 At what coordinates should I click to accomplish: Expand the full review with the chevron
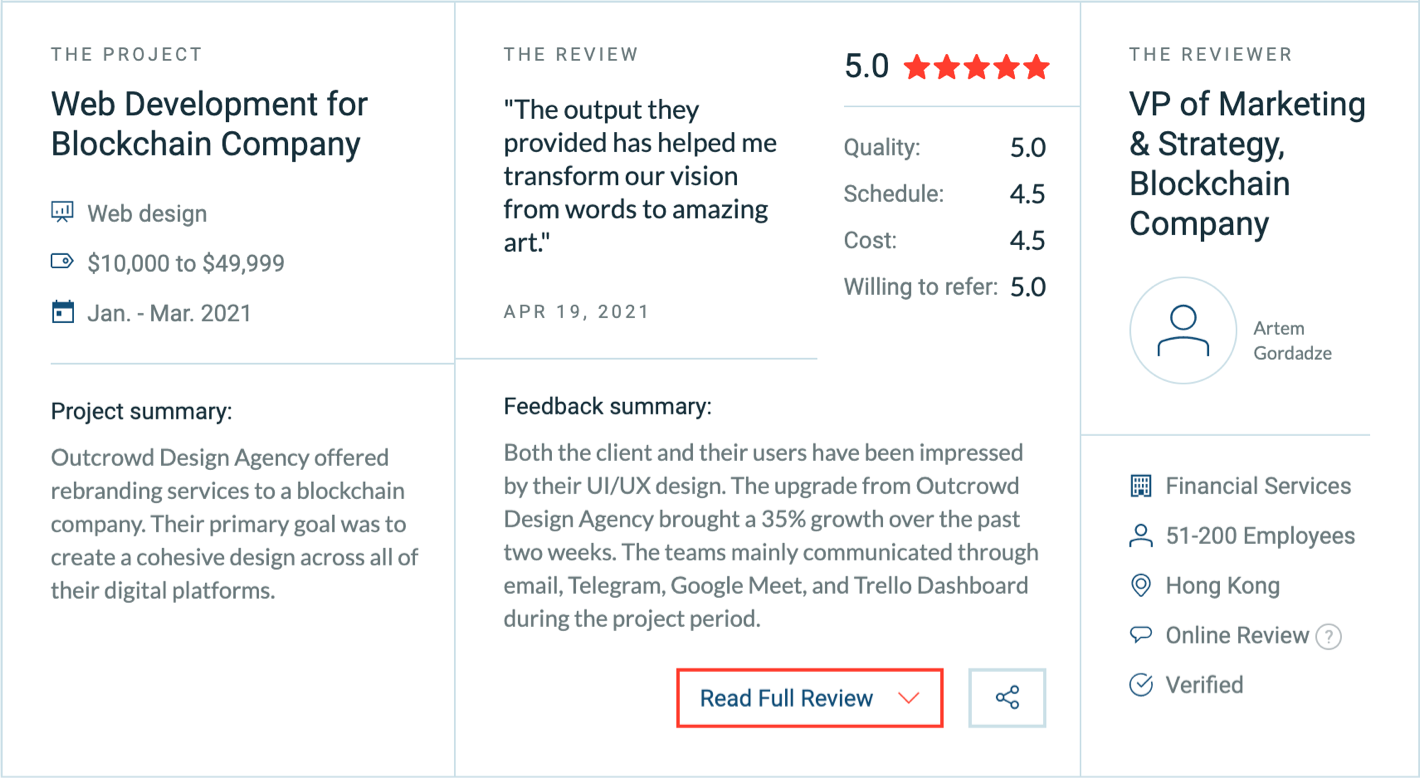pyautogui.click(x=908, y=697)
